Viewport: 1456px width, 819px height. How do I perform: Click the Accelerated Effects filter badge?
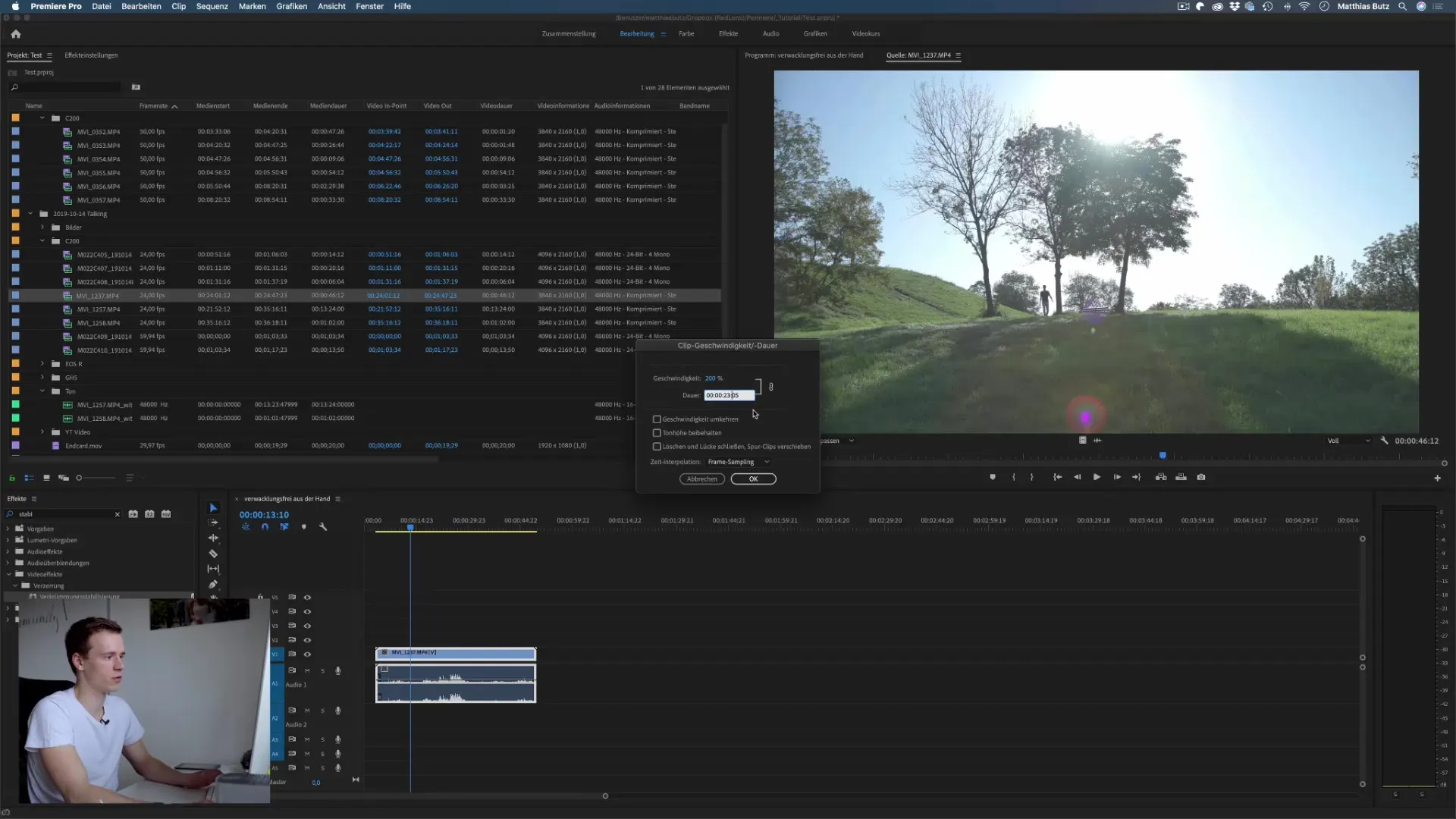pyautogui.click(x=133, y=514)
